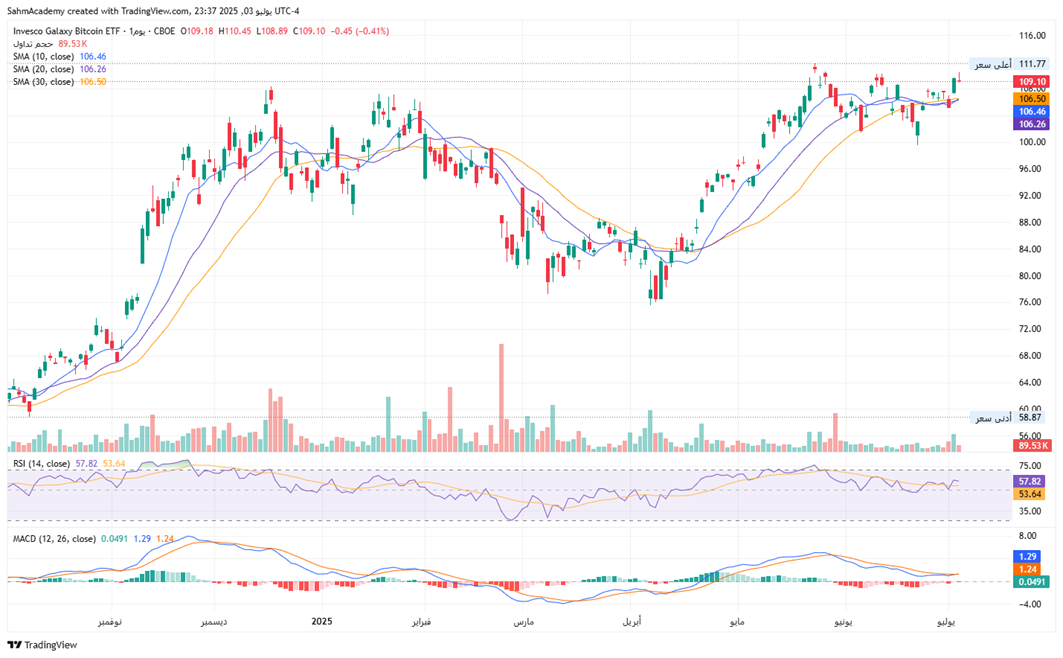The image size is (1063, 658).
Task: Click the 116.00 price axis label
Action: [1032, 36]
